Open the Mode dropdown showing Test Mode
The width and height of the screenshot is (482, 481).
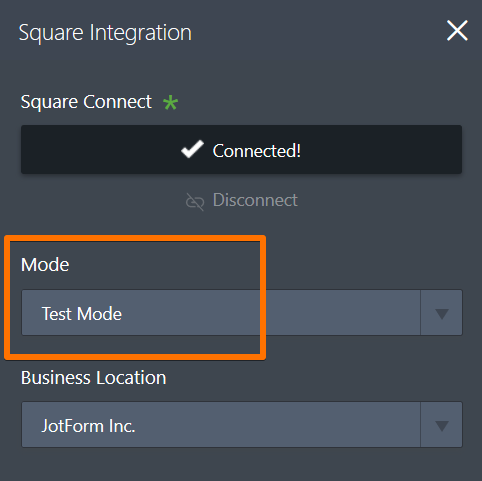point(242,312)
